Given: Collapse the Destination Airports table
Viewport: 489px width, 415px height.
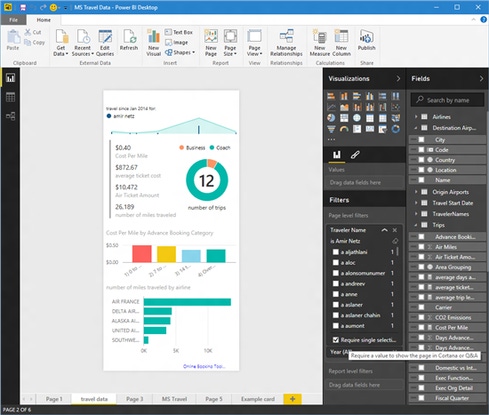Looking at the screenshot, I should 416,128.
